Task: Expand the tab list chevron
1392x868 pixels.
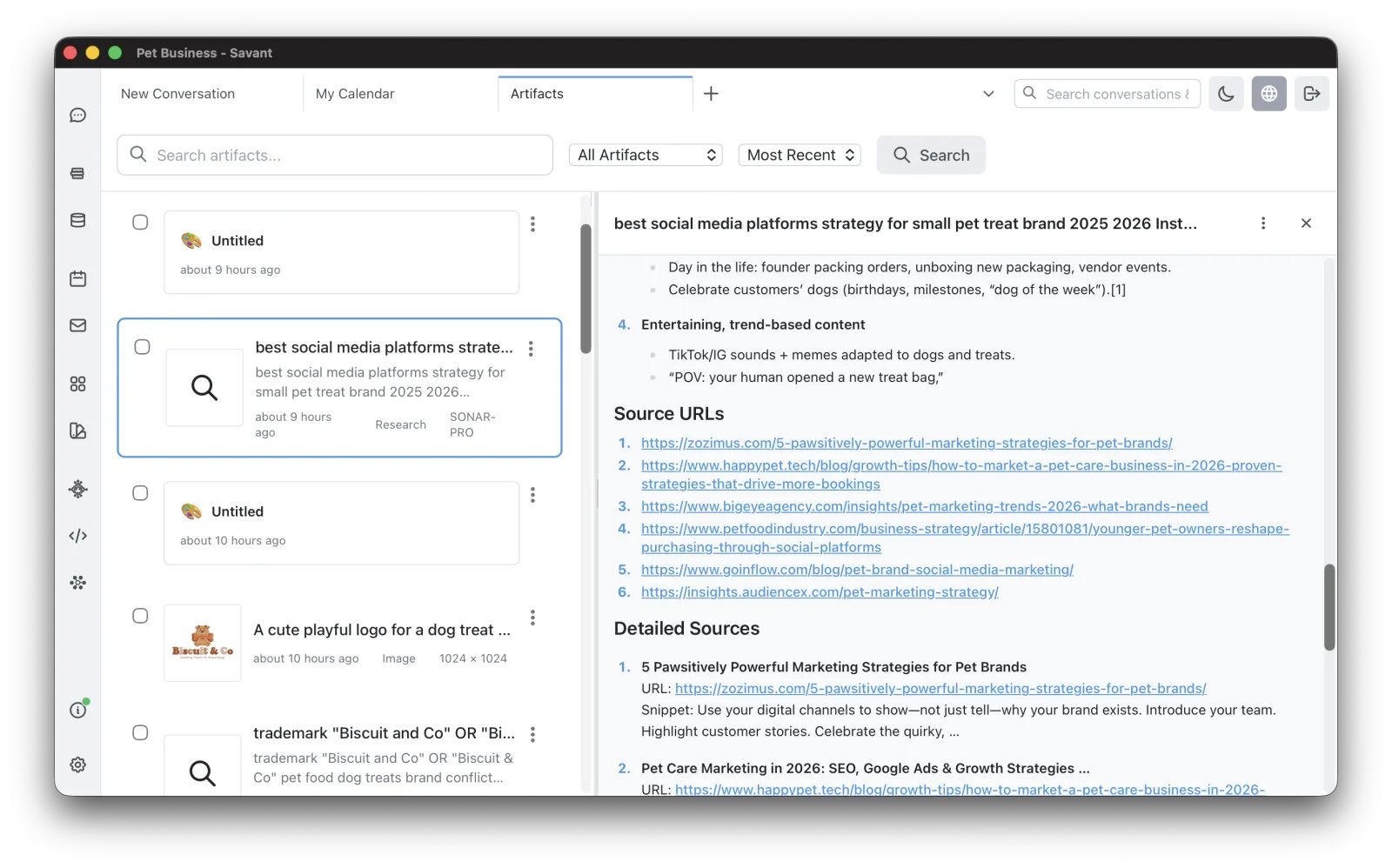Action: pyautogui.click(x=988, y=94)
